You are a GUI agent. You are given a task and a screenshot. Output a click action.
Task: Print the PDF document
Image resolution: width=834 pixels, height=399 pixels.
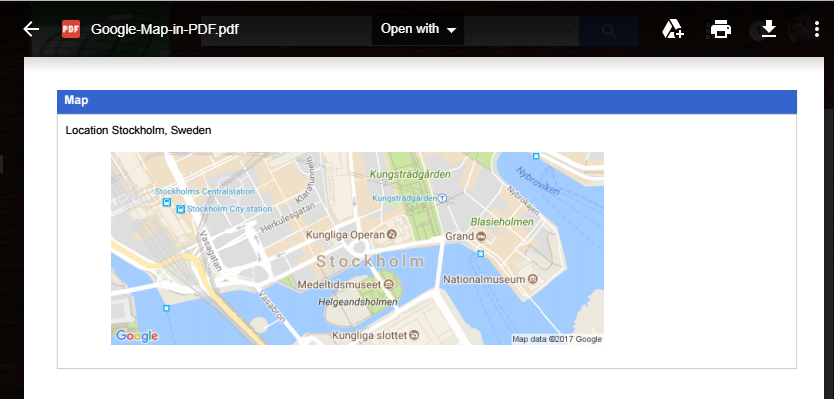click(721, 29)
